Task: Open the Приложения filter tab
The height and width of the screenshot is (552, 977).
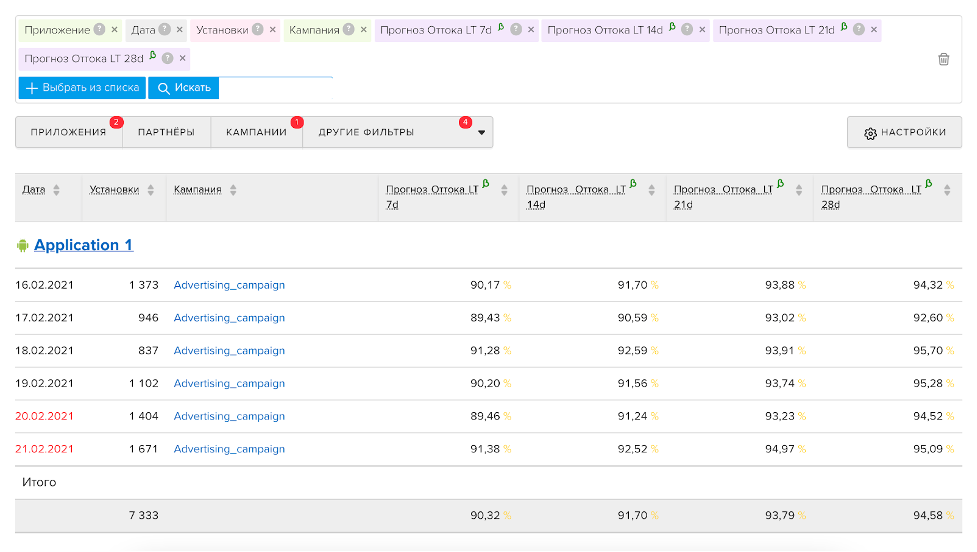Action: tap(69, 132)
